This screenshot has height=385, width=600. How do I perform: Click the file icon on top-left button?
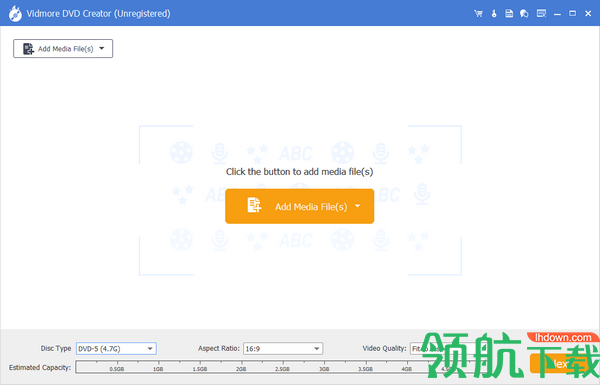[x=28, y=49]
